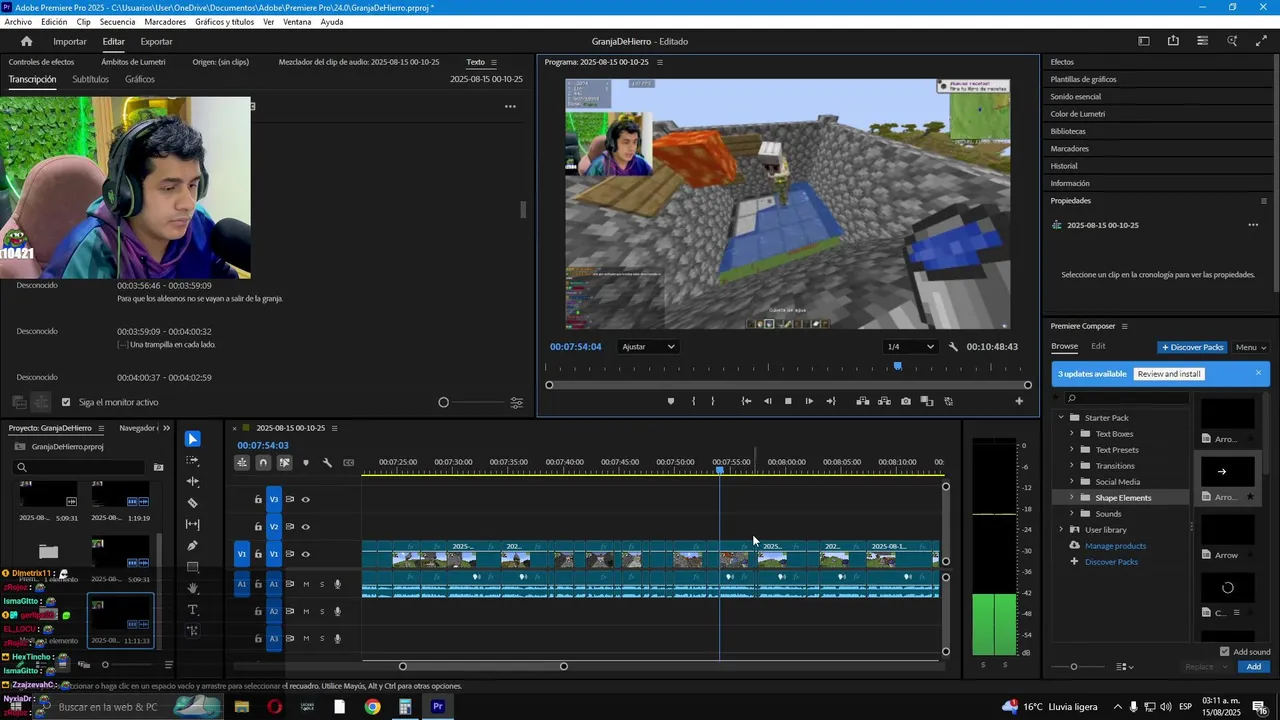Click Mark In in program monitor
The width and height of the screenshot is (1280, 720).
(693, 401)
